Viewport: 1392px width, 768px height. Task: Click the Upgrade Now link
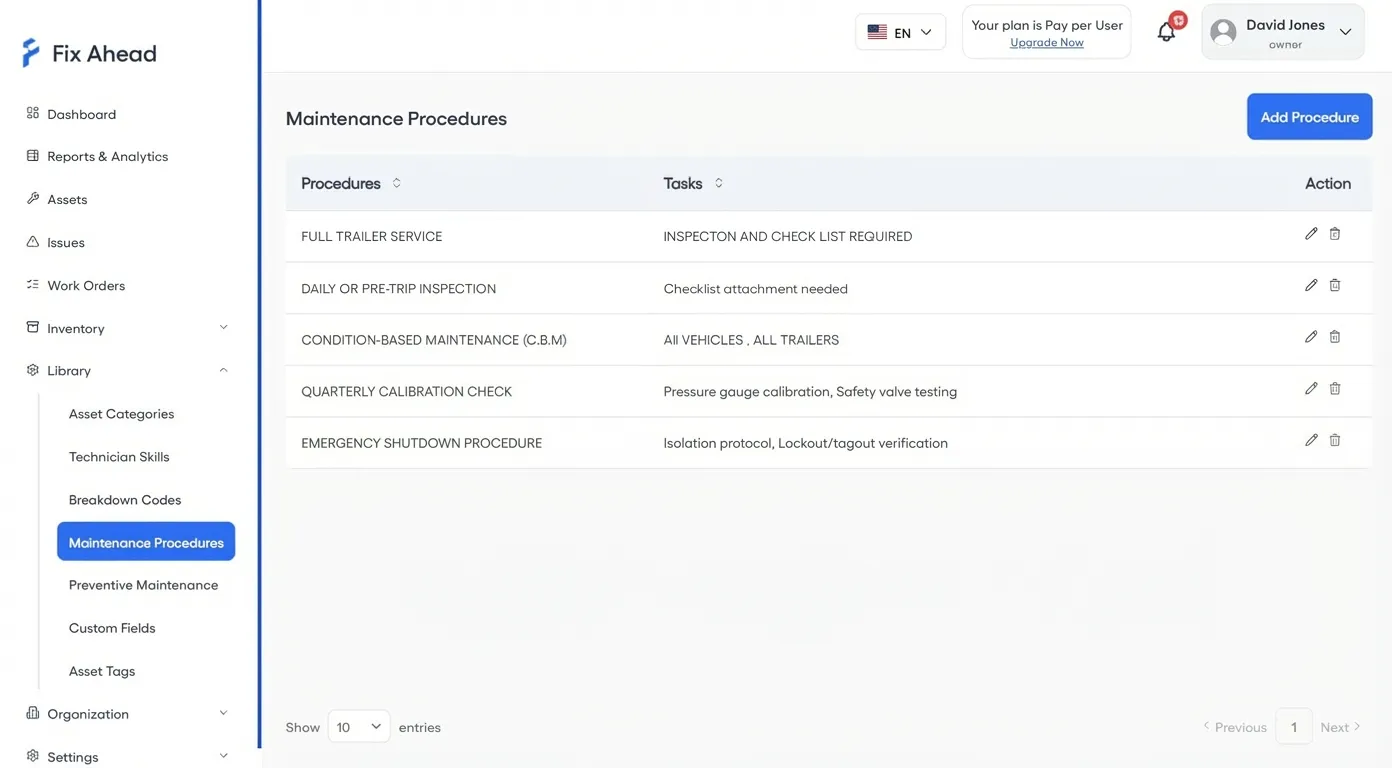(1046, 42)
